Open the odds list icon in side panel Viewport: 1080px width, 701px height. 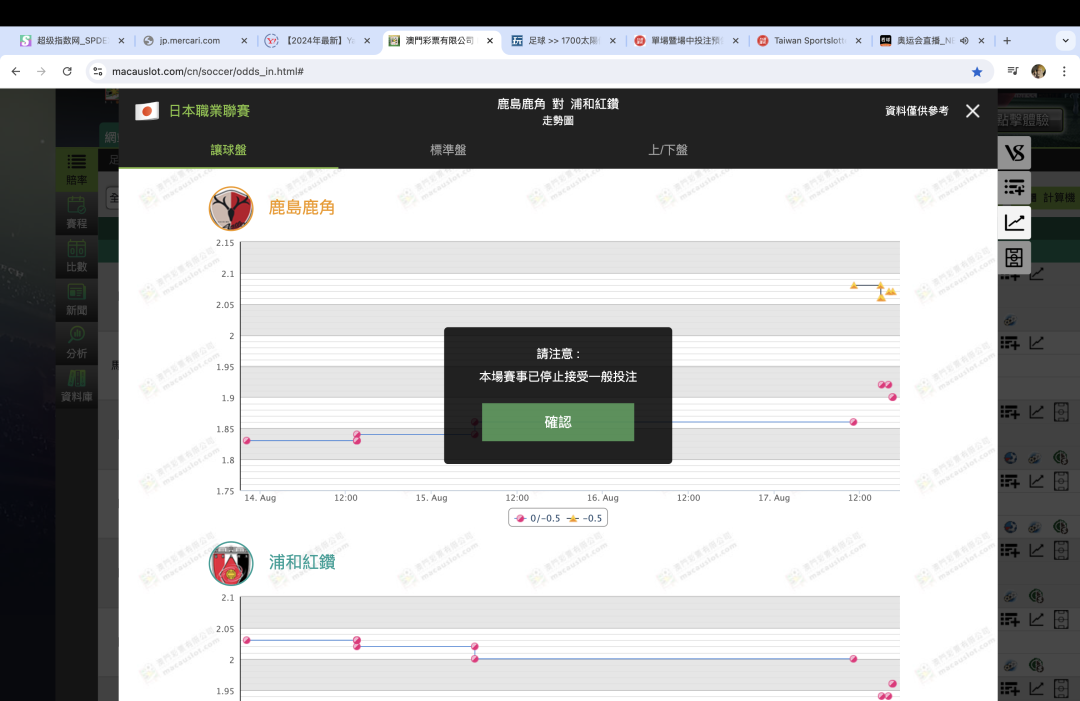pyautogui.click(x=1014, y=187)
